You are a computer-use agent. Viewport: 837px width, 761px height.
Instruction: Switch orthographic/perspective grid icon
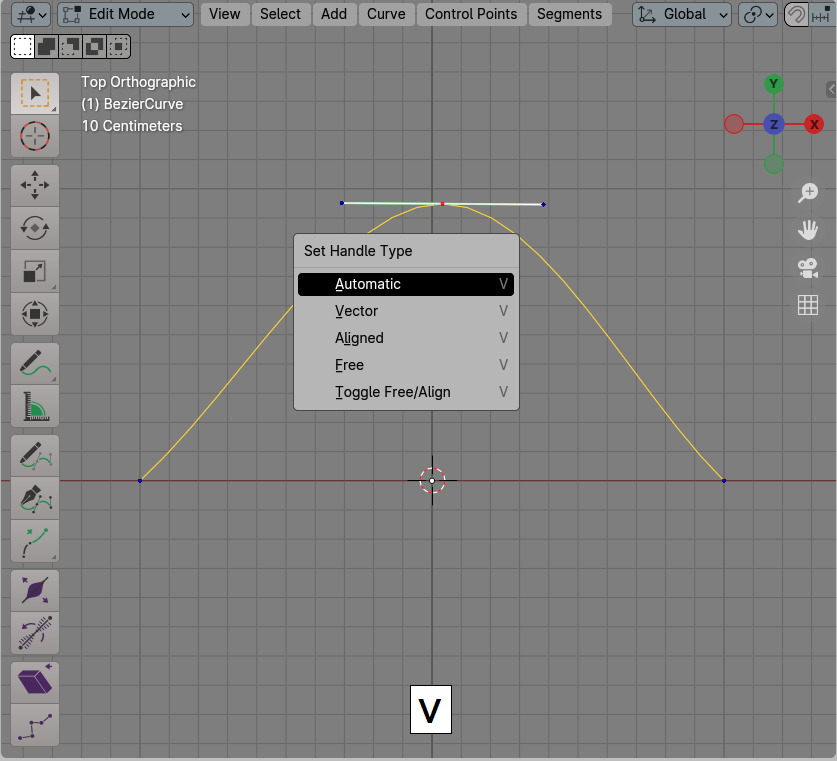pos(808,305)
